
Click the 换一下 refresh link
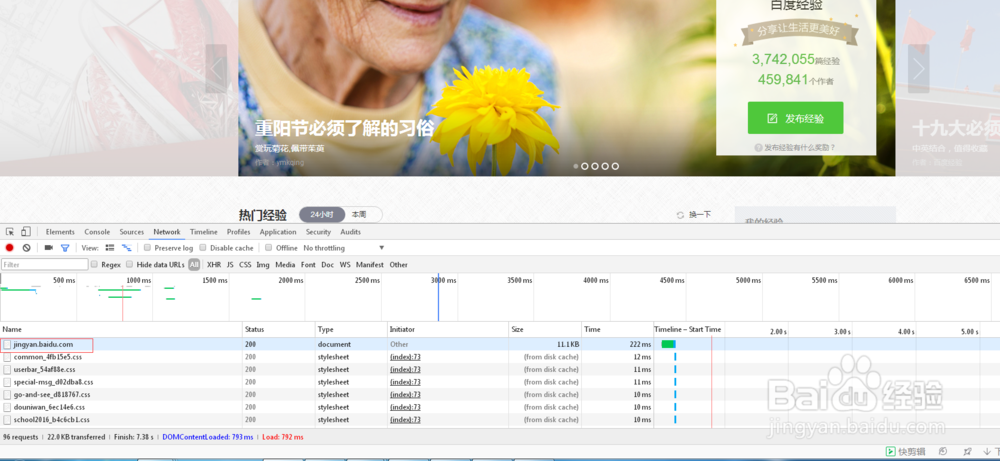(700, 216)
